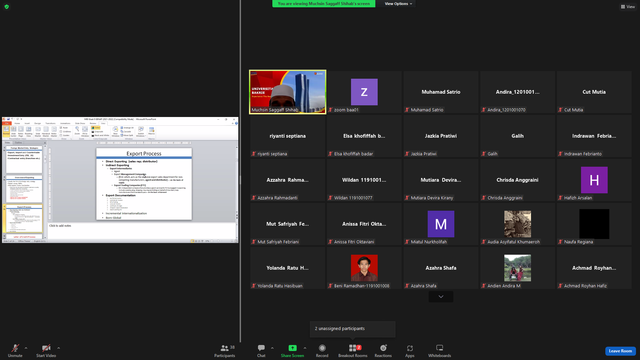This screenshot has width=640, height=360.
Task: Open the Reactions menu
Action: 383,350
